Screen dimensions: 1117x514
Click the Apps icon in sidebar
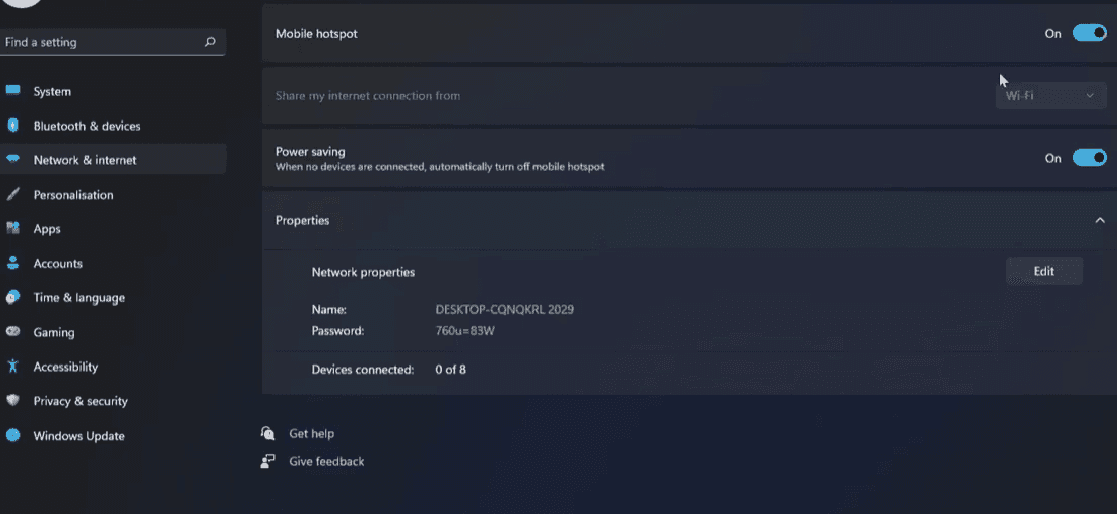[x=13, y=229]
